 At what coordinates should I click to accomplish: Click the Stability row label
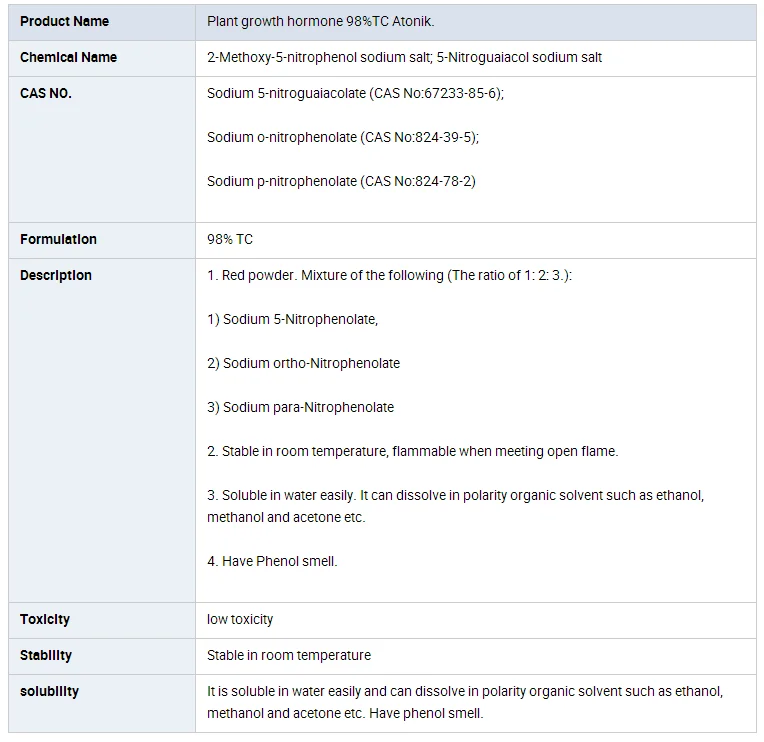46,655
